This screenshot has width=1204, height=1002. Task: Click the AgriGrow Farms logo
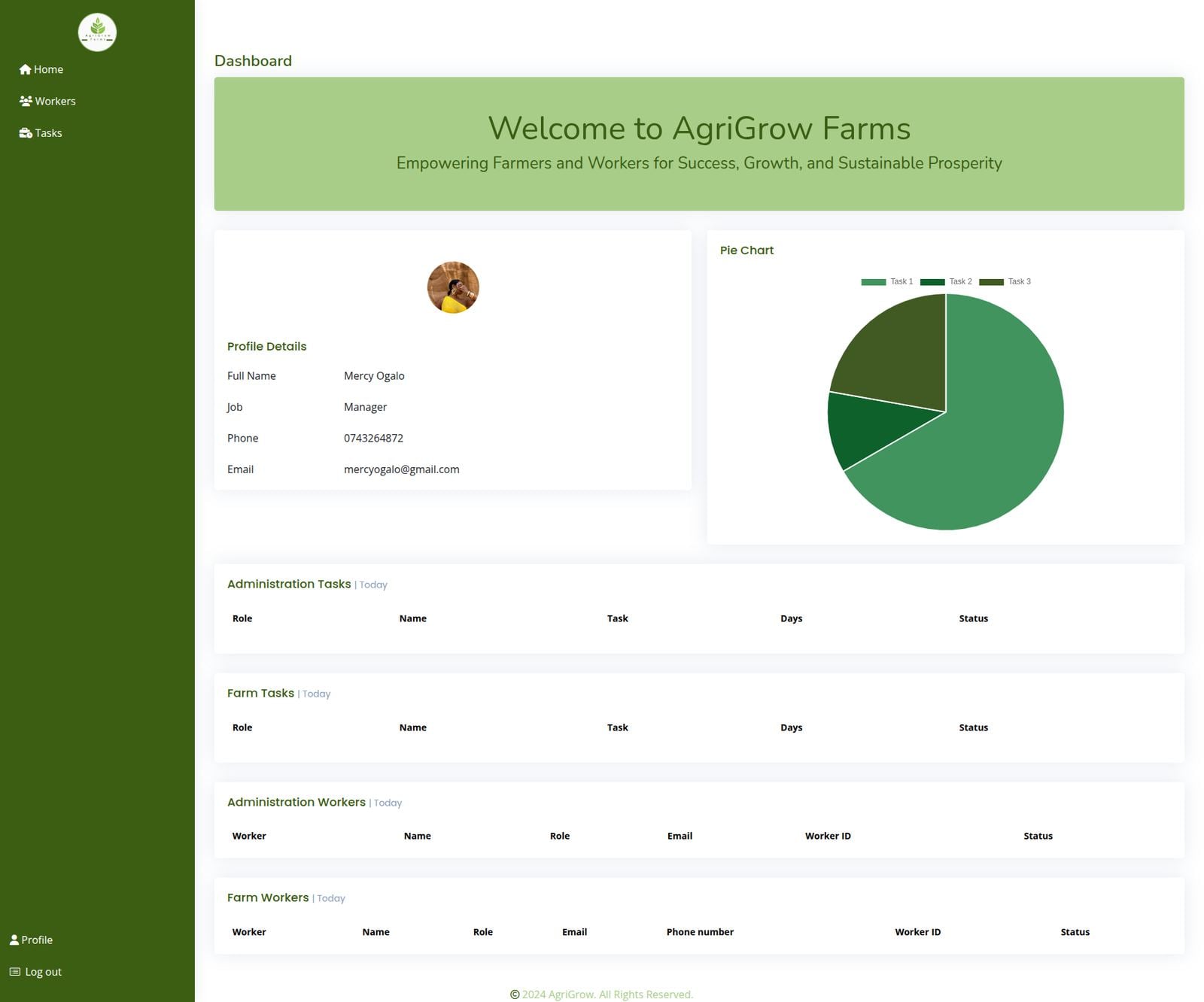tap(97, 32)
